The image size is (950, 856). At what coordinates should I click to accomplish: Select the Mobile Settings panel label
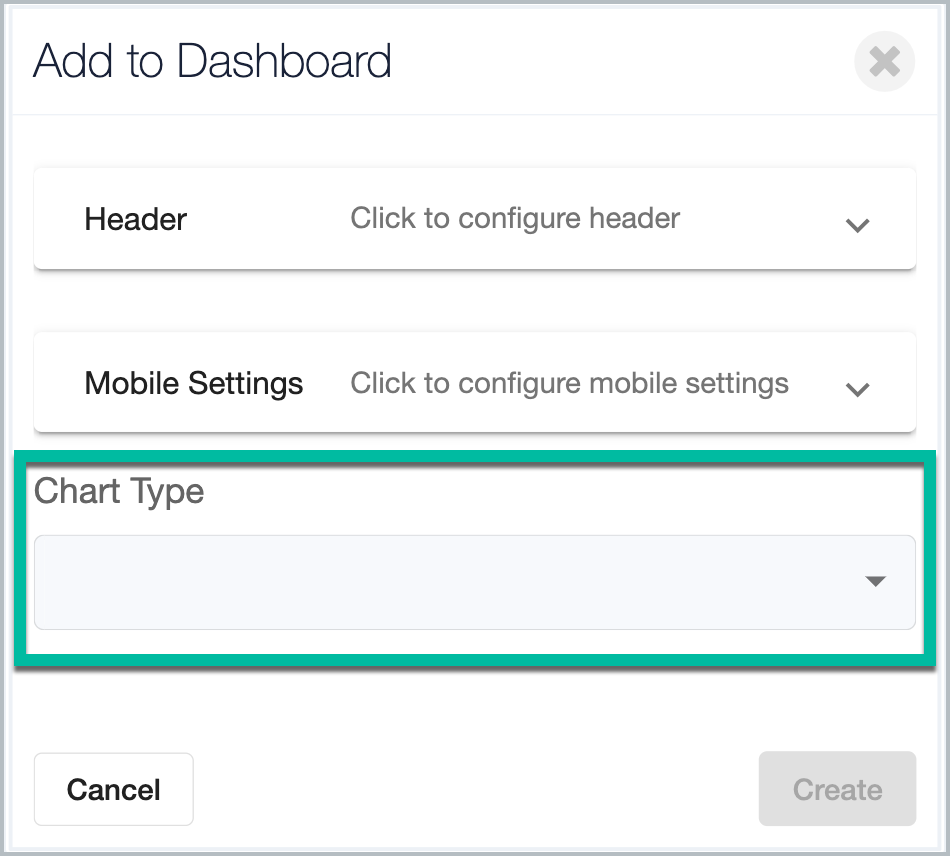194,383
